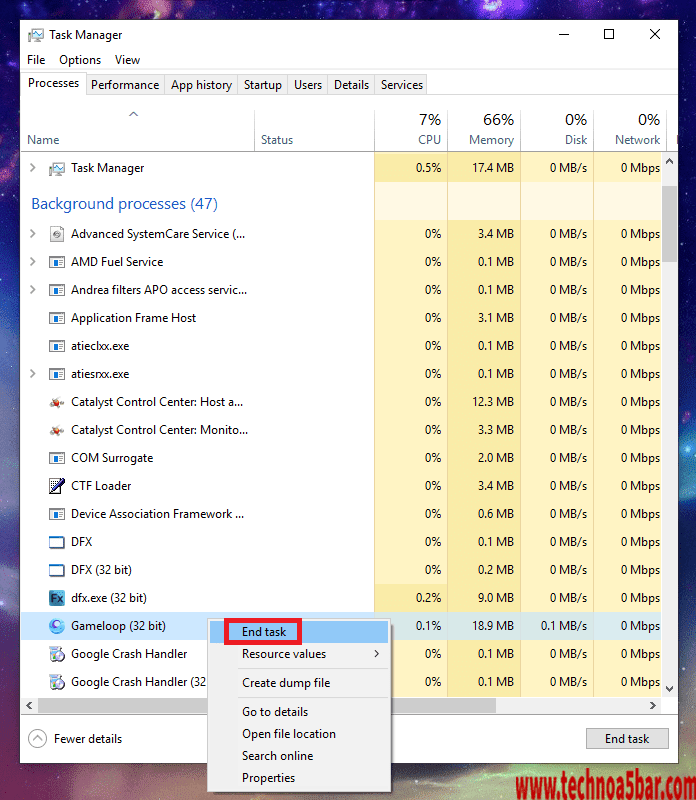The image size is (696, 800).
Task: Click the Application Frame Host icon
Action: tap(57, 318)
